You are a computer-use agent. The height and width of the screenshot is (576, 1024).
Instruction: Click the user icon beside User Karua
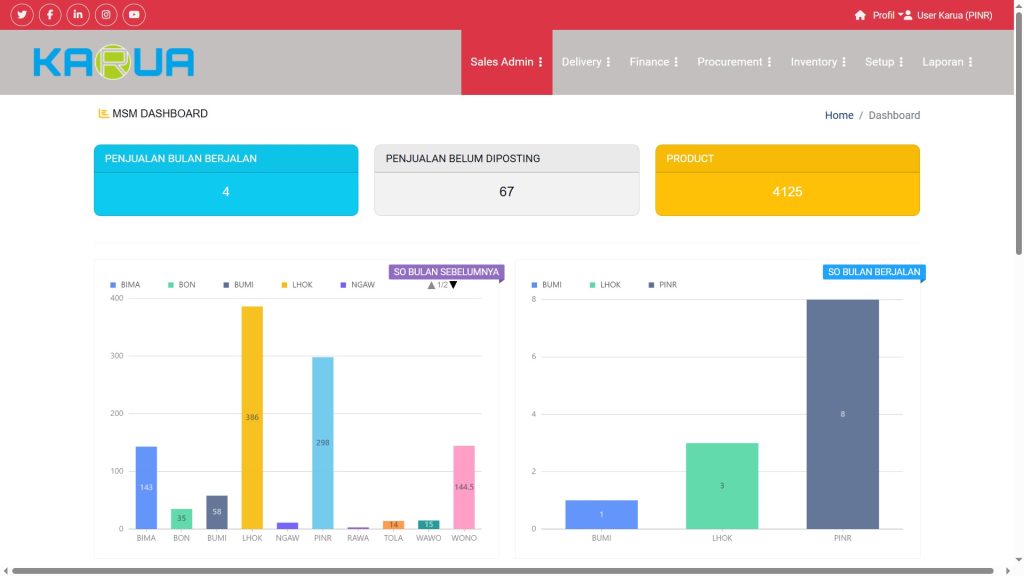[908, 15]
